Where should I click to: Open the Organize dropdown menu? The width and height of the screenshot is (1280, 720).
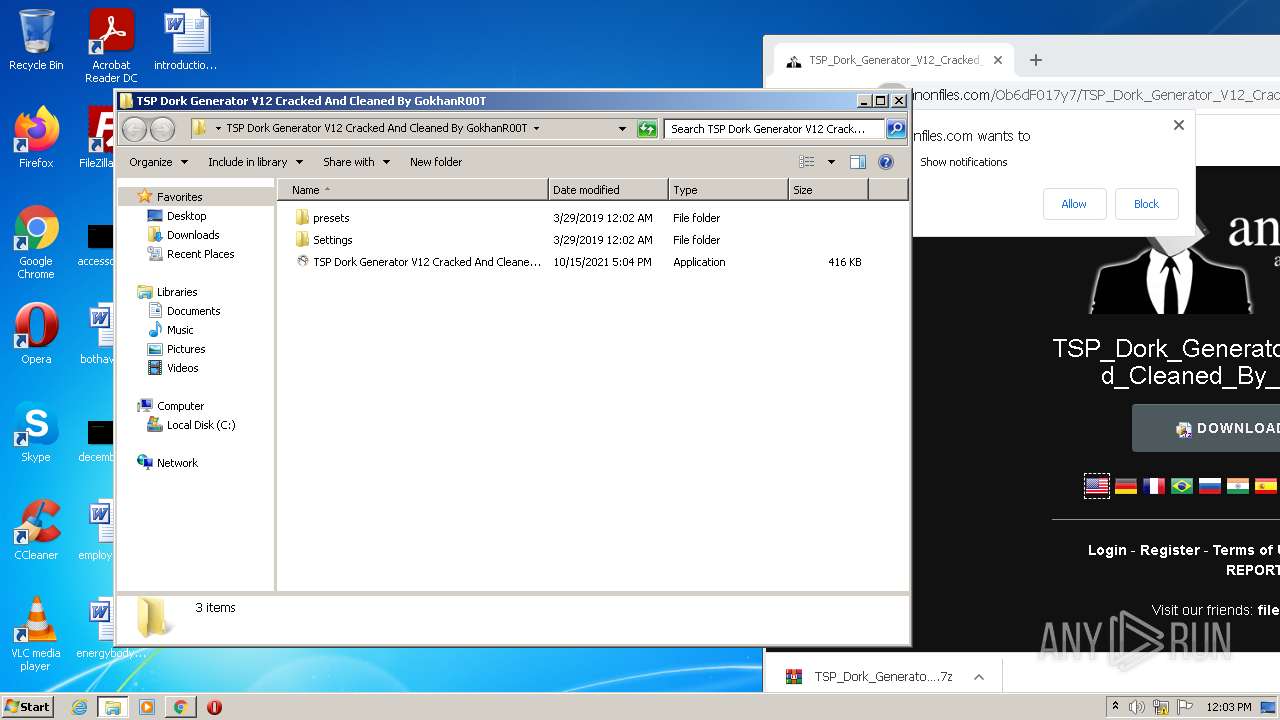pos(158,162)
